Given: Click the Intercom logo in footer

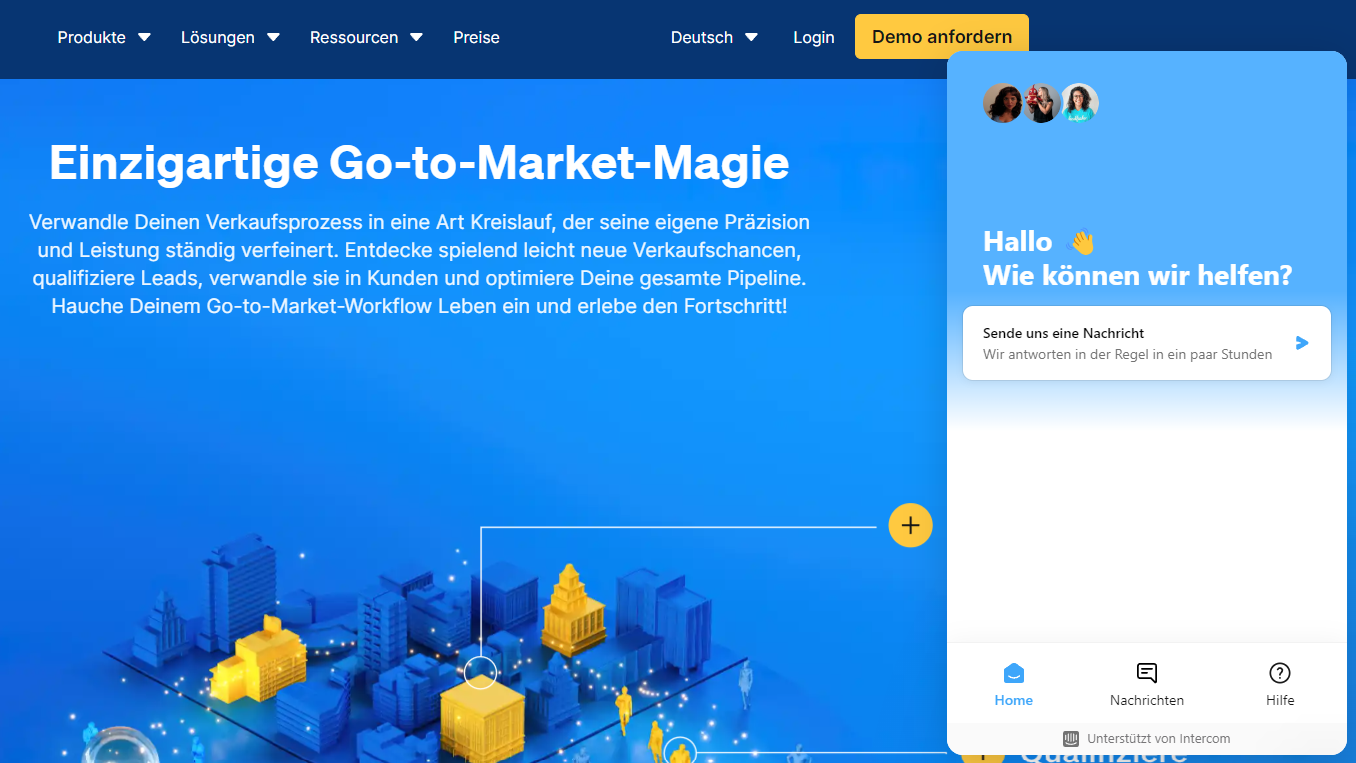Looking at the screenshot, I should tap(1071, 739).
